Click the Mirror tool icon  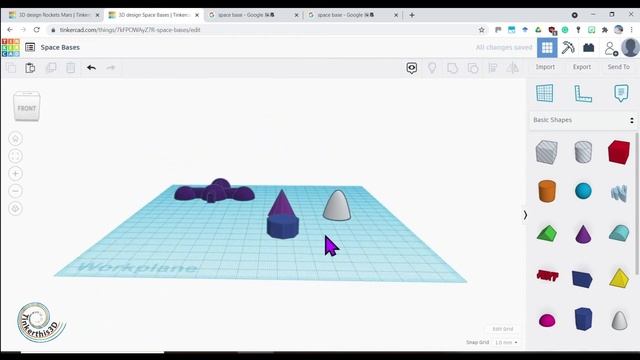513,68
